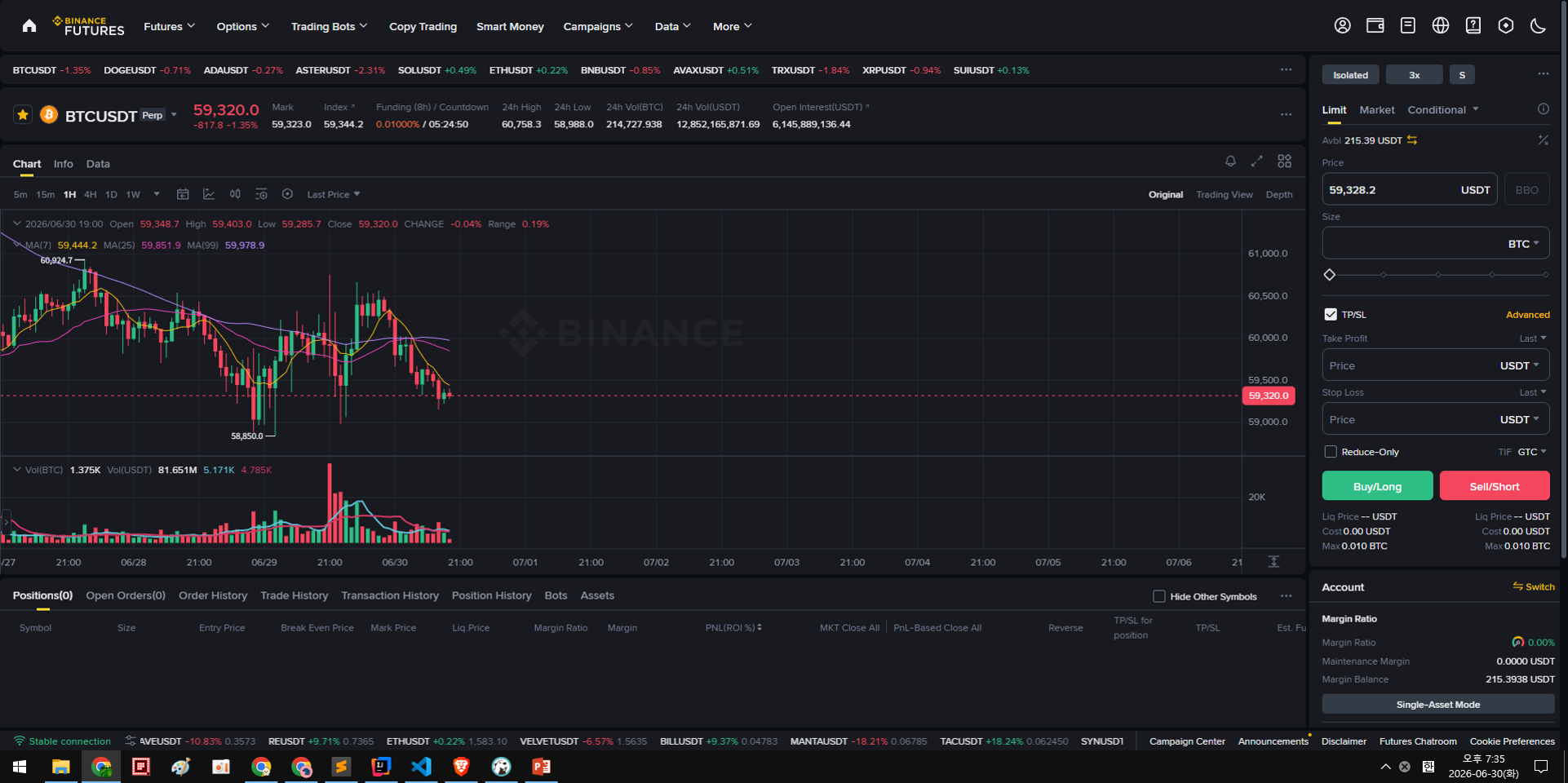Go to Binance home via house icon
Screen dimensions: 1568x783
(x=29, y=26)
